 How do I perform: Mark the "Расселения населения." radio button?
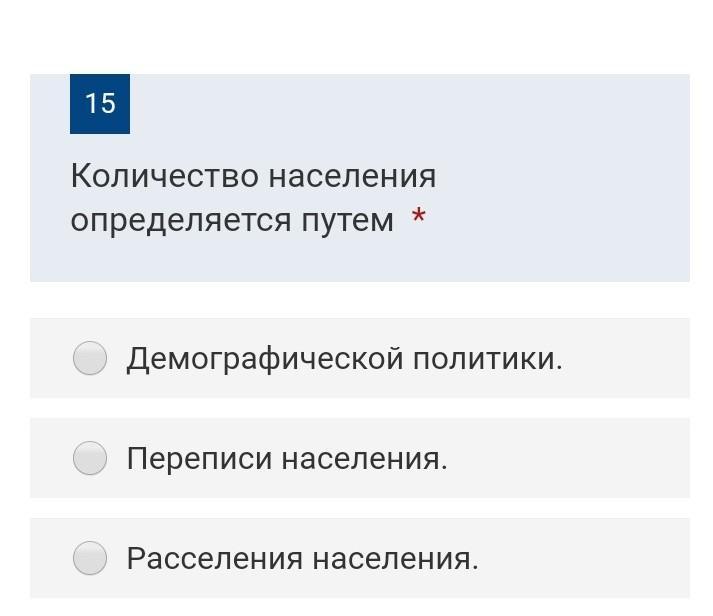[90, 558]
